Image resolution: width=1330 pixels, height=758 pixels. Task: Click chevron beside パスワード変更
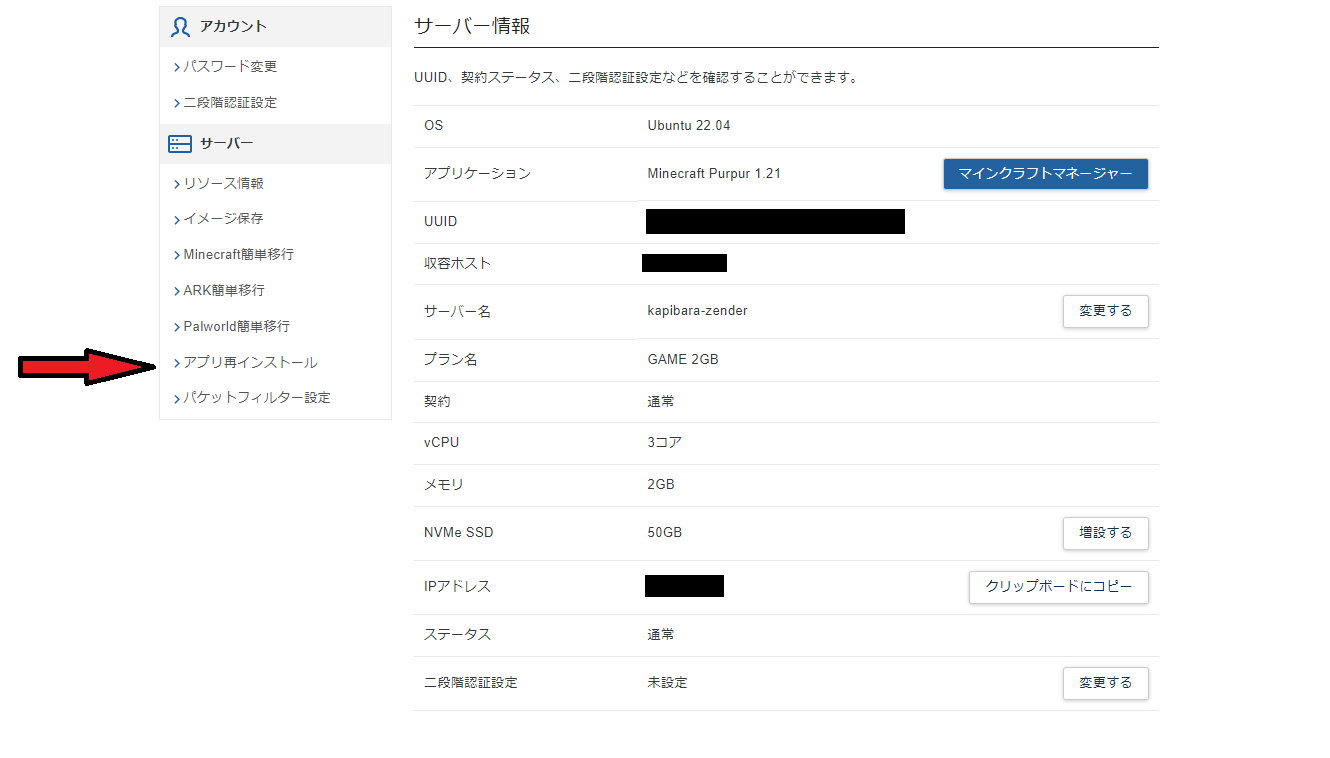tap(177, 67)
